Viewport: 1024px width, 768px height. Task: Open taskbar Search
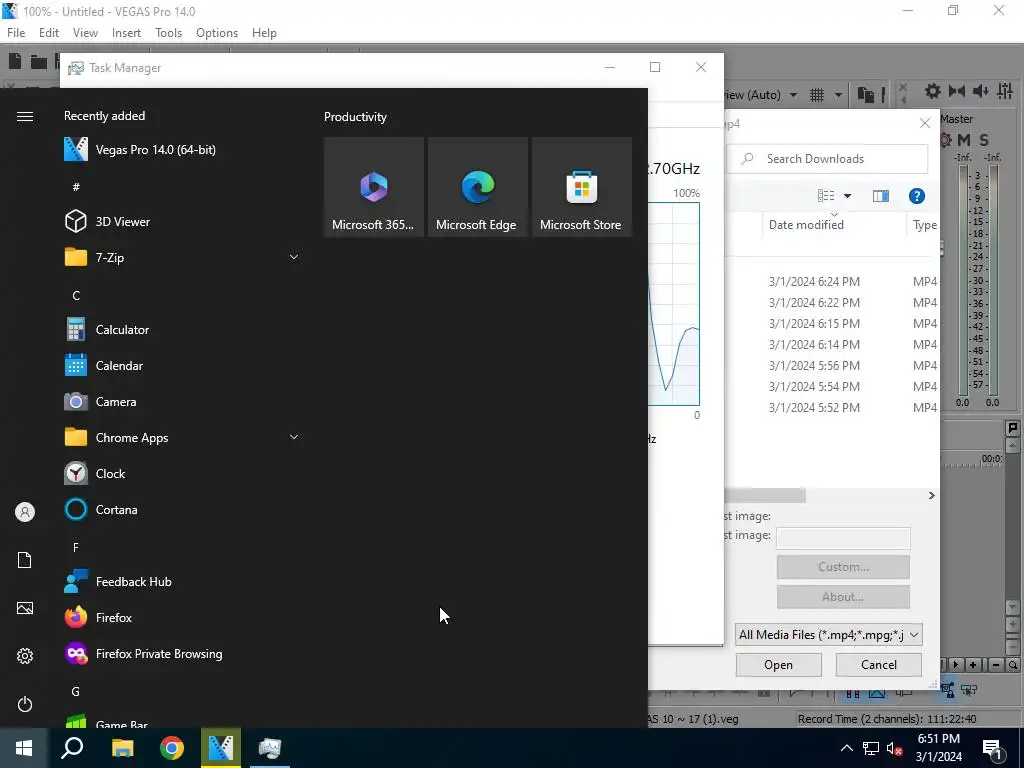72,748
